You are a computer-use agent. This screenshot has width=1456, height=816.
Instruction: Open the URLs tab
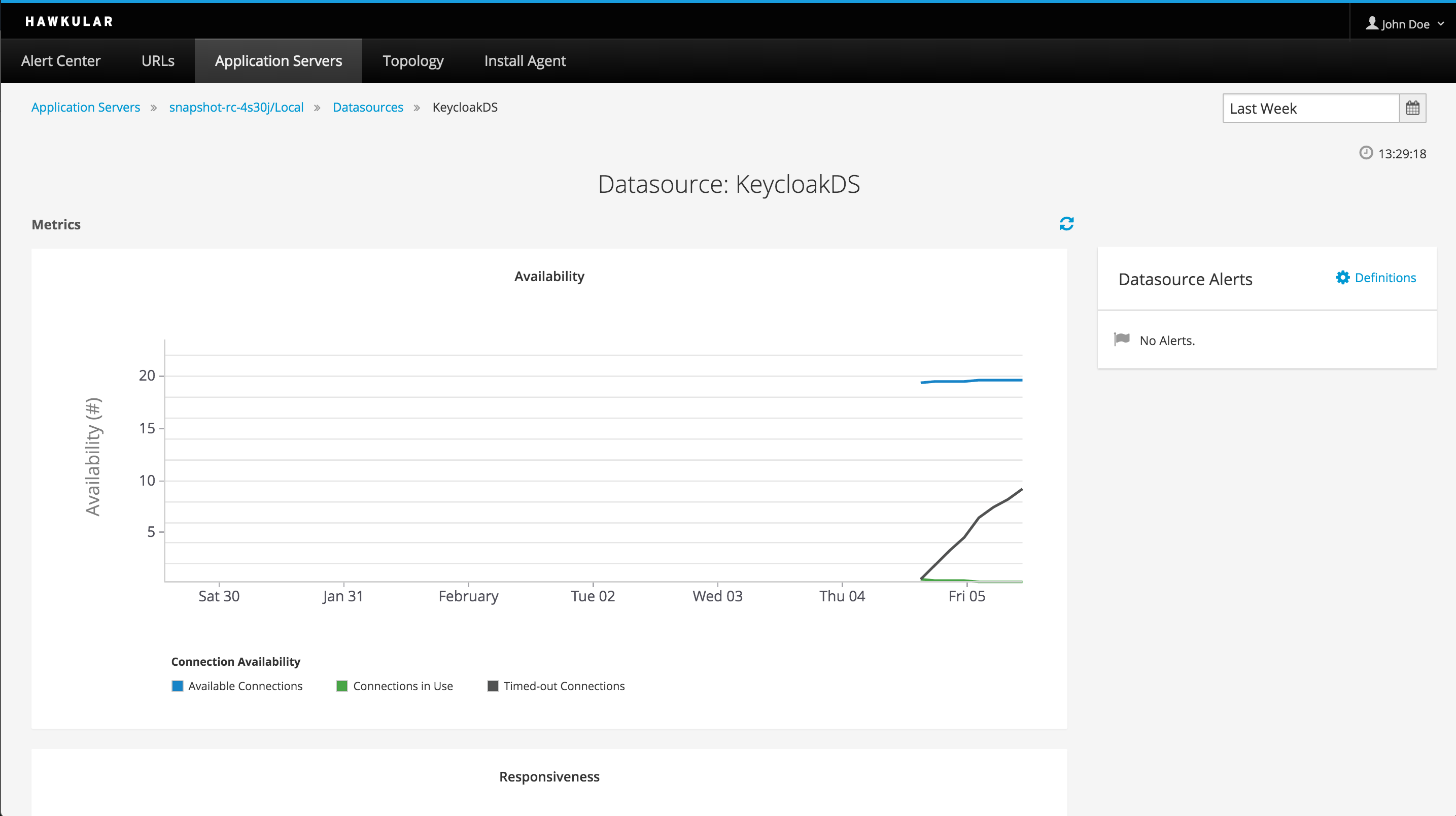[158, 61]
